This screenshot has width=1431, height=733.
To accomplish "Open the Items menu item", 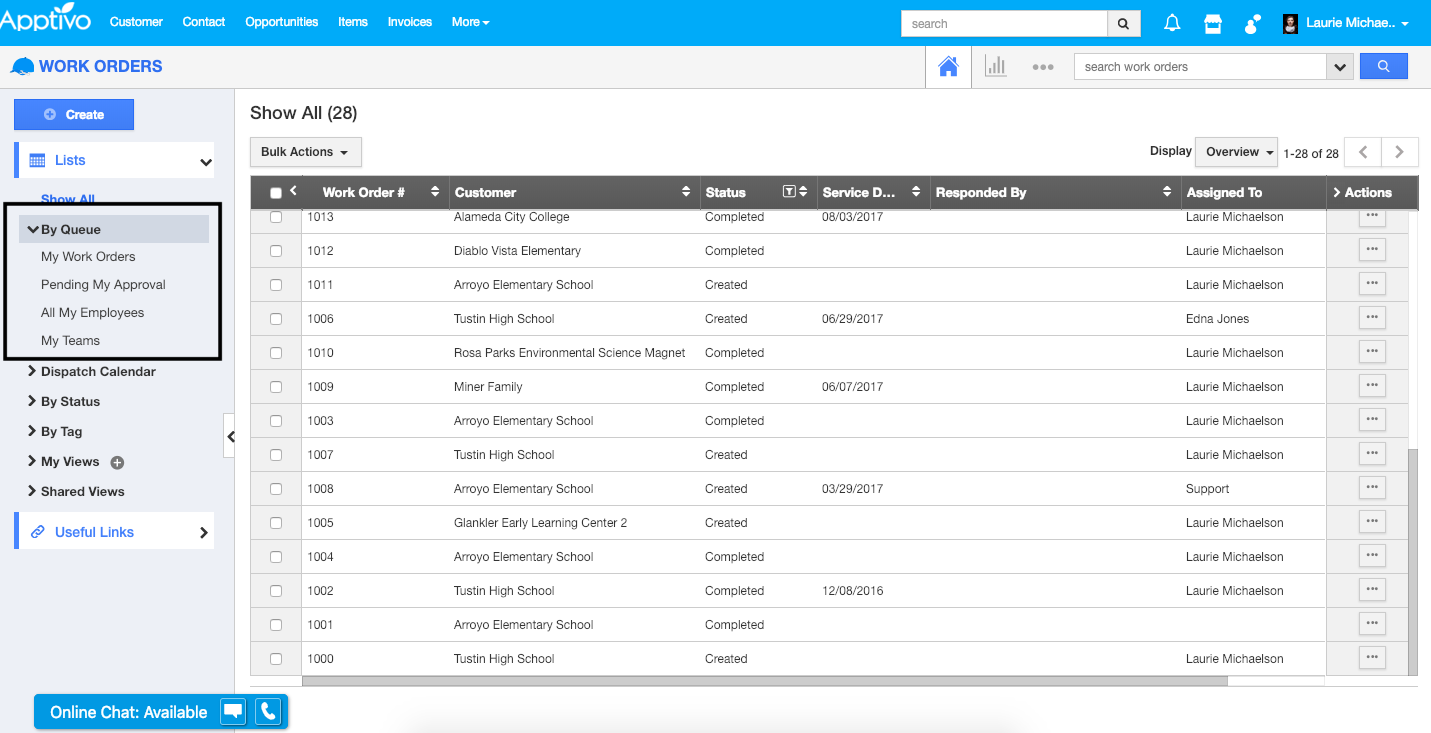I will click(353, 22).
